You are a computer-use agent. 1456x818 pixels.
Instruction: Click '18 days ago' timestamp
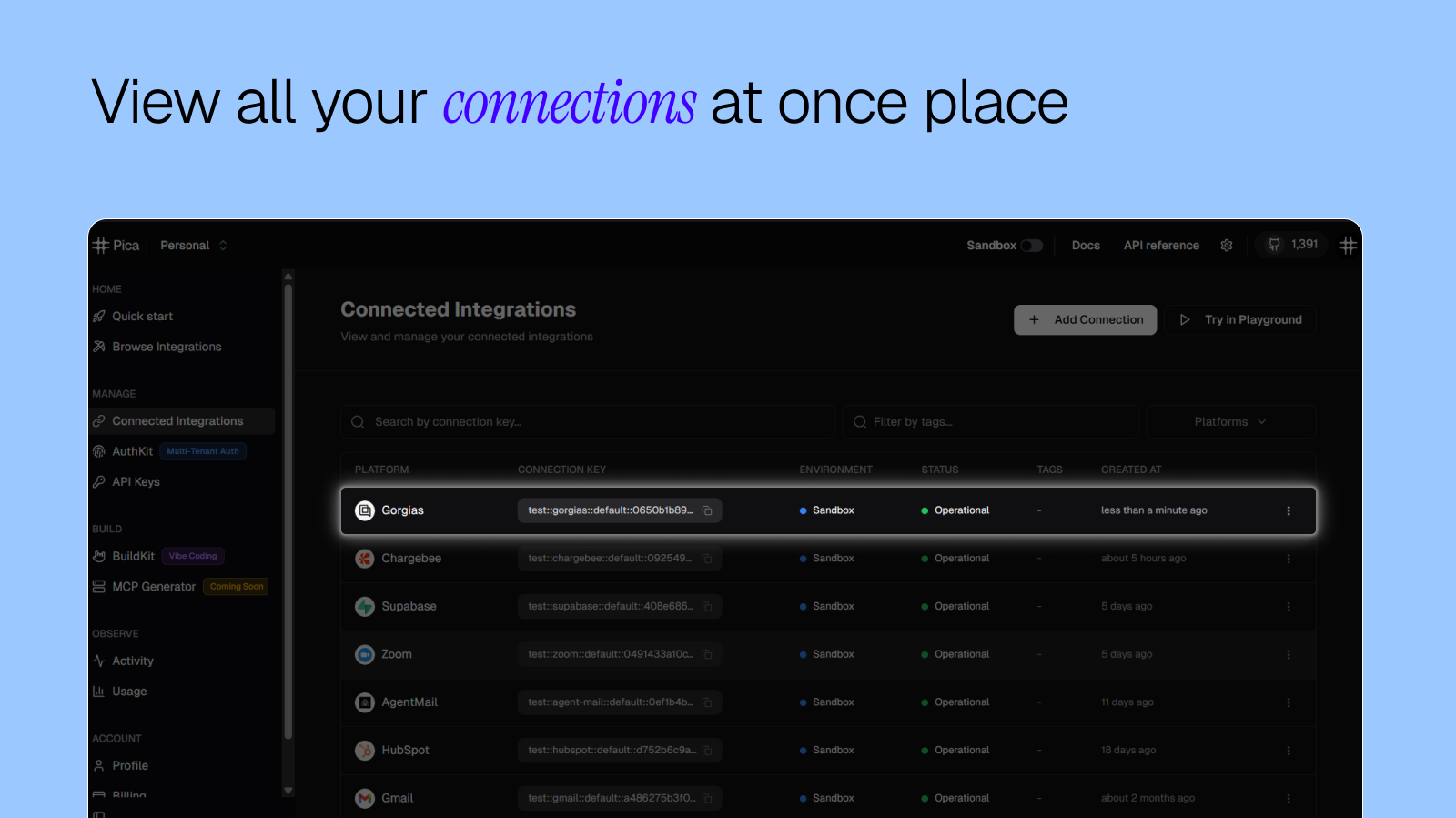click(1128, 751)
